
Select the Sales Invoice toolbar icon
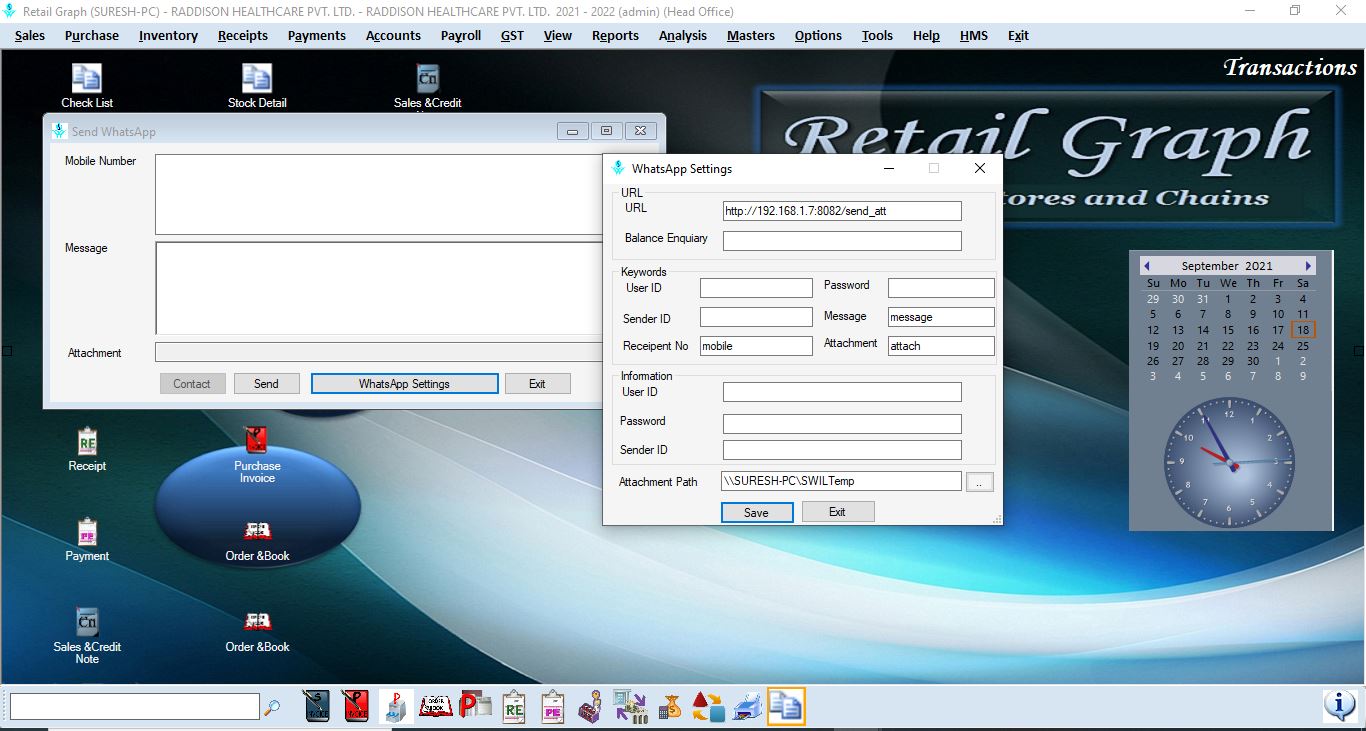(316, 706)
